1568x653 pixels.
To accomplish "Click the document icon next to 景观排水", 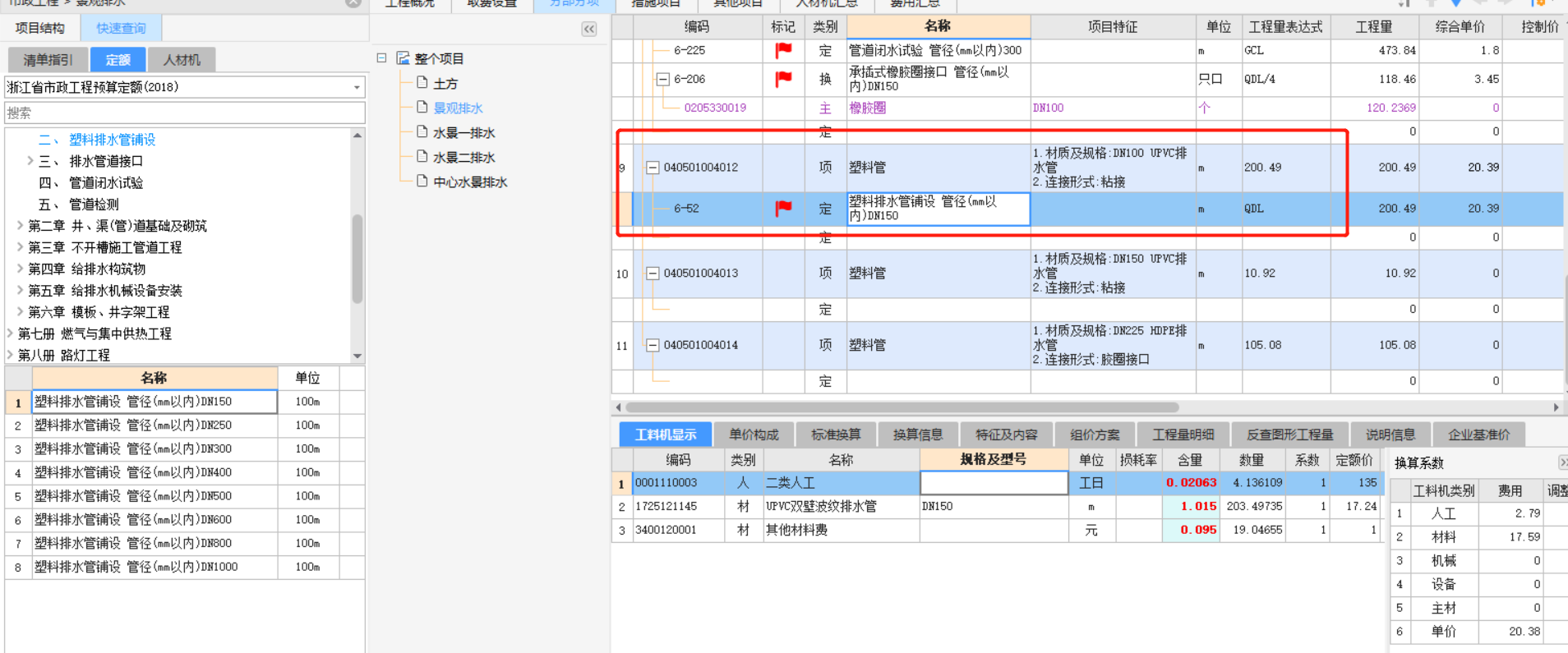I will pyautogui.click(x=422, y=108).
